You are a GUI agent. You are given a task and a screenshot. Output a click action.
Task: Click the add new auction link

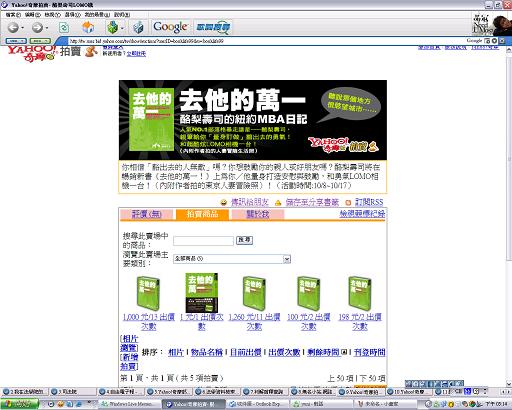129,362
